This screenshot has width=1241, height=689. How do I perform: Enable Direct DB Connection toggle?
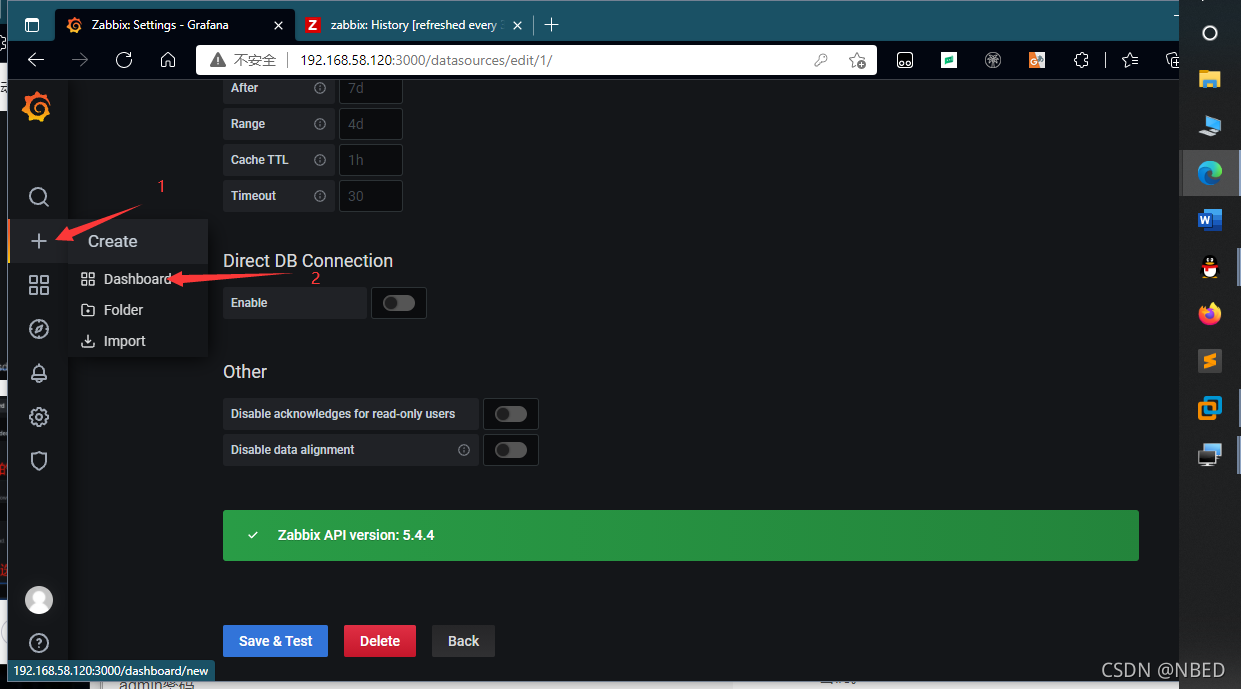(399, 303)
